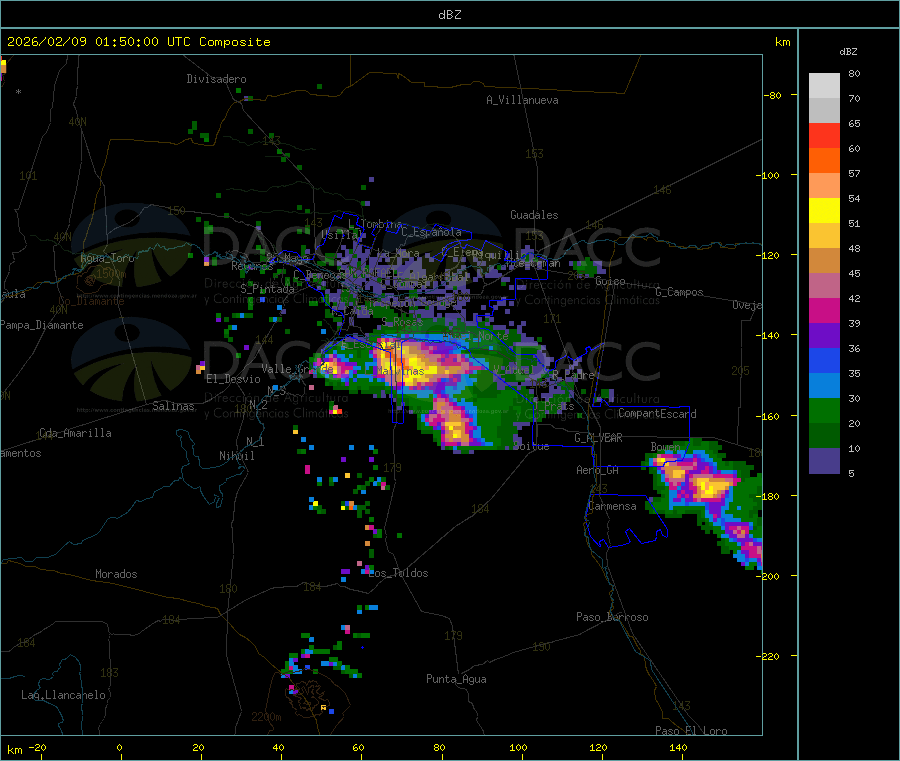The height and width of the screenshot is (761, 900).
Task: Click the -200 km vertical axis tick
Action: (x=767, y=576)
